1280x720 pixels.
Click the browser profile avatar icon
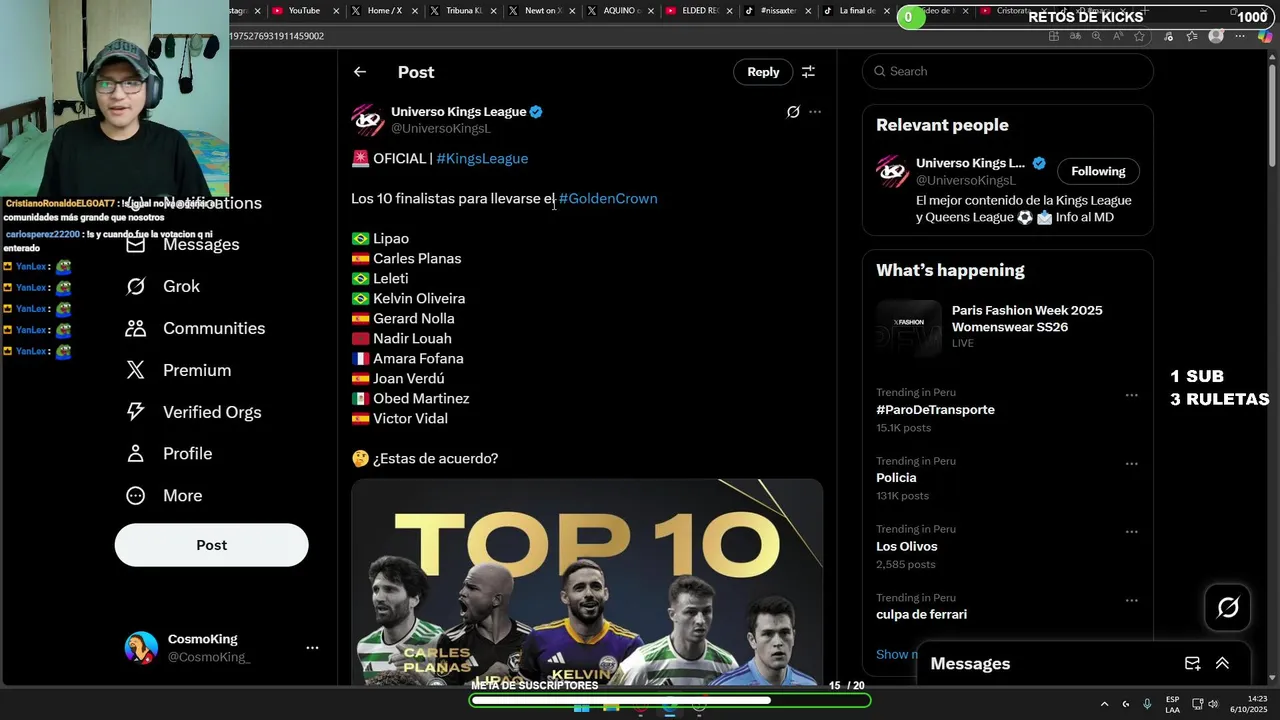1216,36
